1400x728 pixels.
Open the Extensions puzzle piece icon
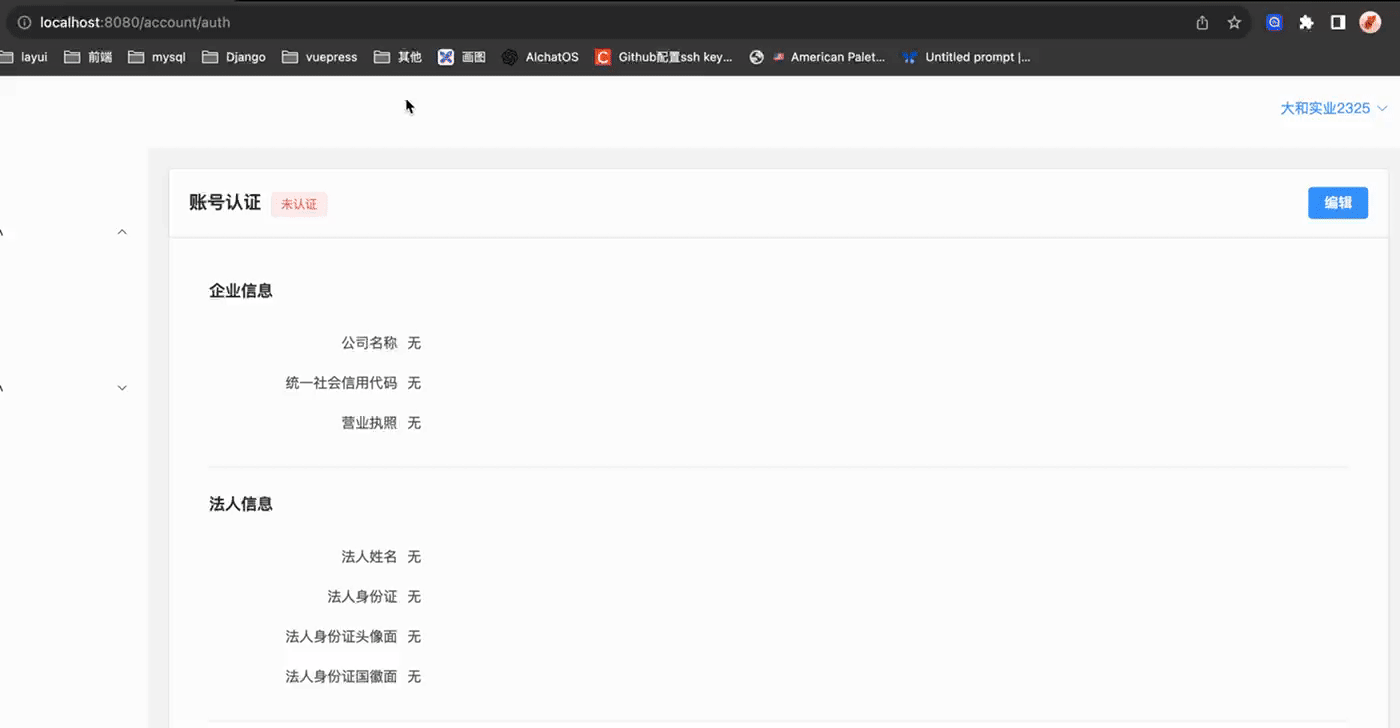(x=1306, y=23)
